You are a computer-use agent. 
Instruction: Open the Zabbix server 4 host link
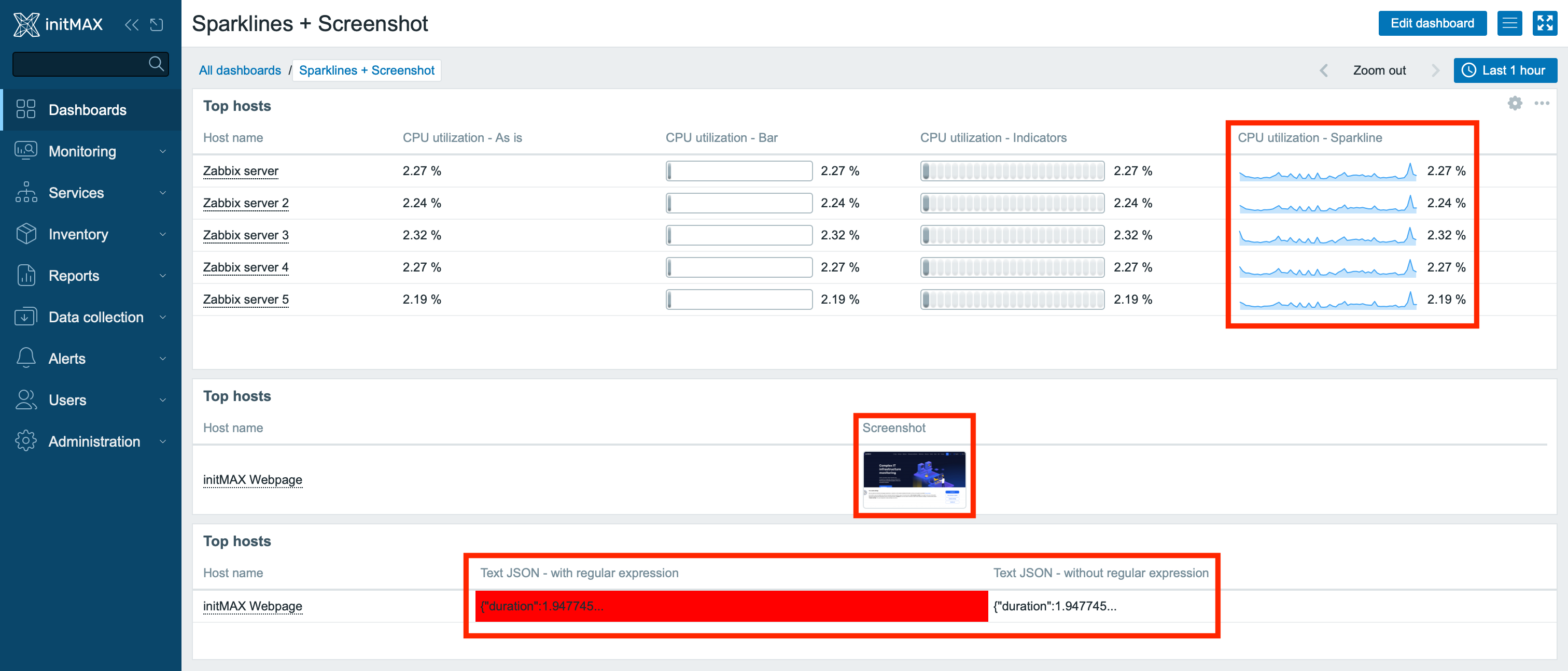pyautogui.click(x=246, y=268)
